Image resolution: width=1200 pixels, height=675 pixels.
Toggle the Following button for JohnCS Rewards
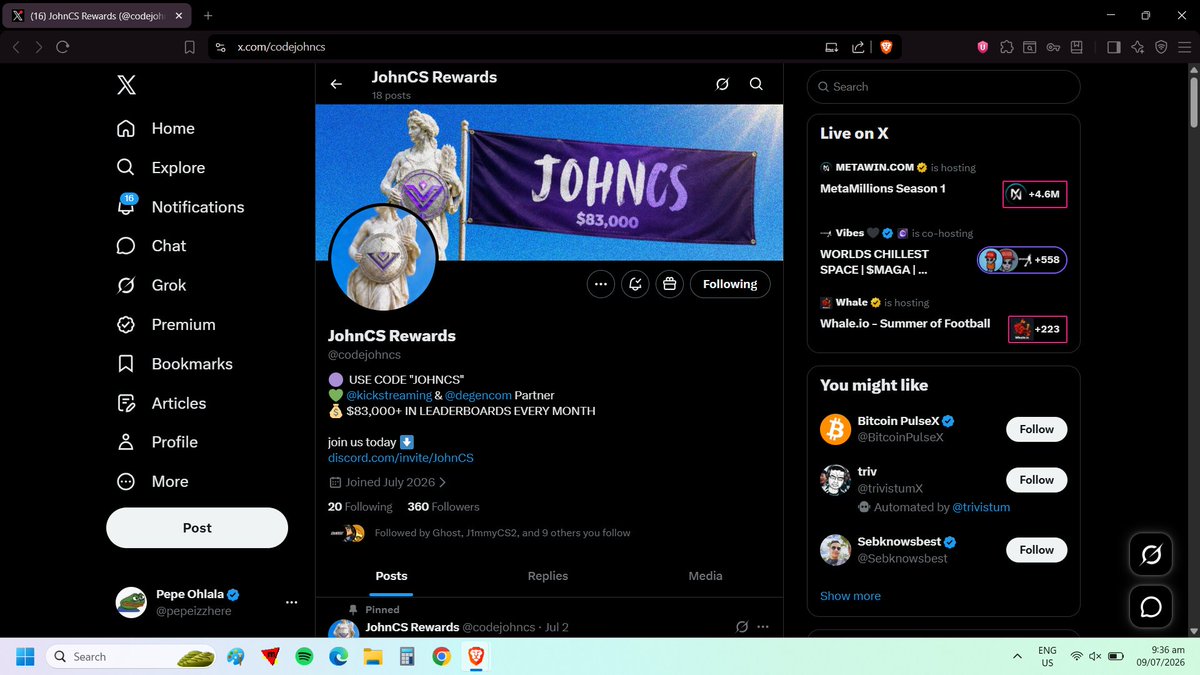(x=730, y=284)
